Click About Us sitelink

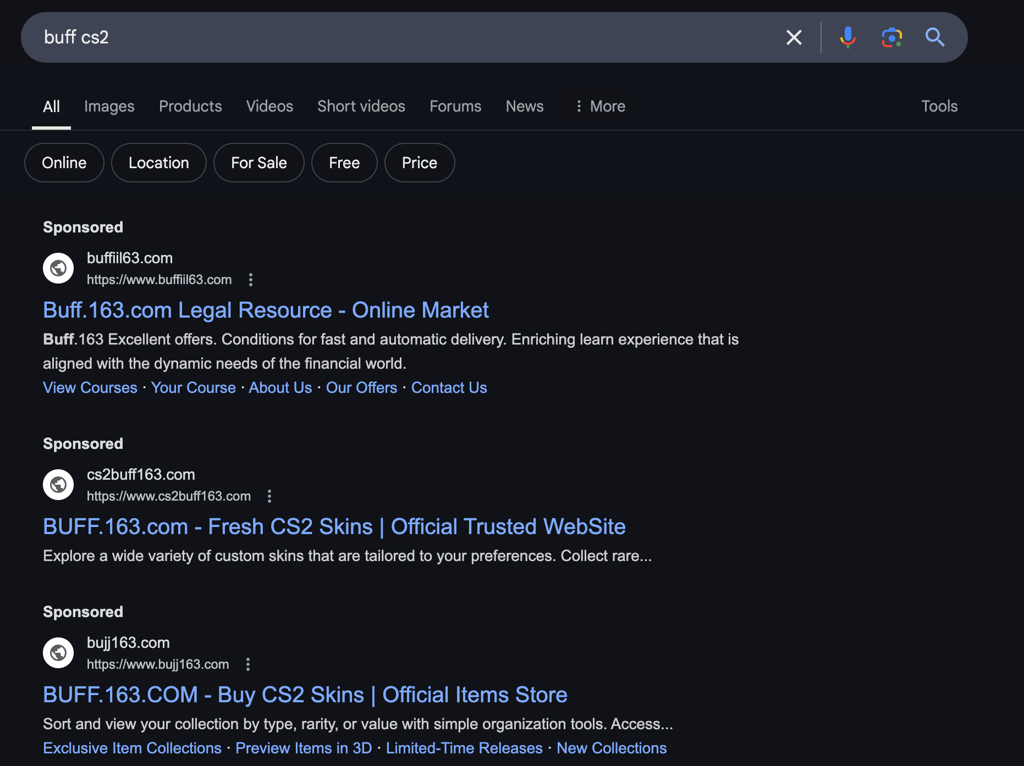click(x=280, y=388)
